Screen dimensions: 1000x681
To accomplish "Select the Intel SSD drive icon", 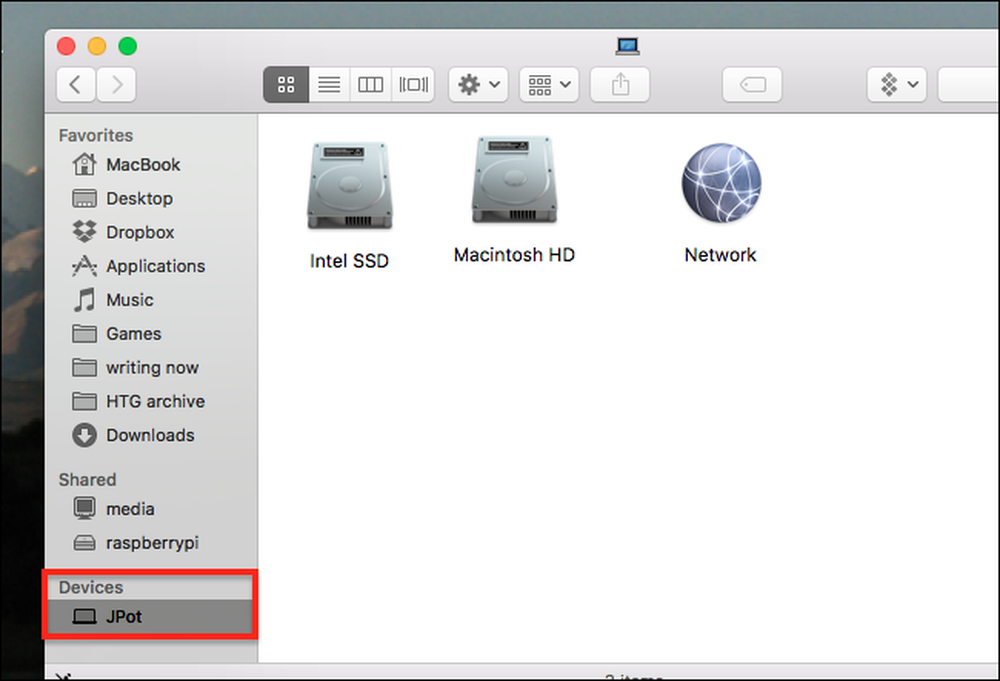I will pos(349,186).
